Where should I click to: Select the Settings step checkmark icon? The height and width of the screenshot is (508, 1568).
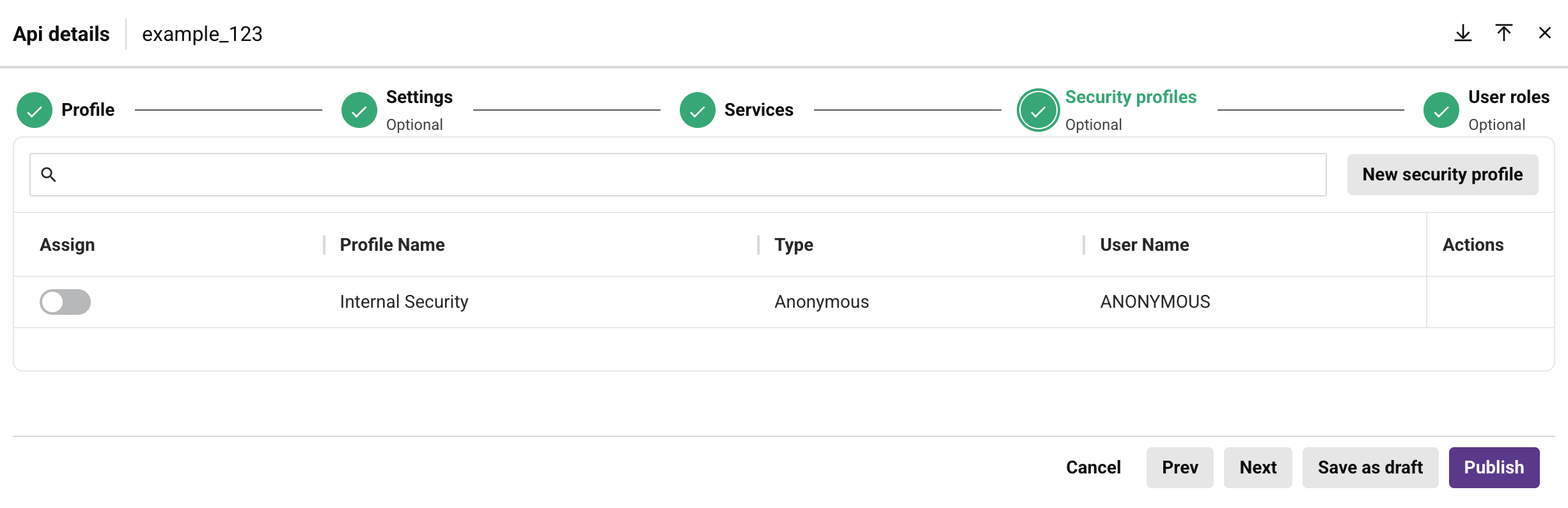pyautogui.click(x=359, y=109)
